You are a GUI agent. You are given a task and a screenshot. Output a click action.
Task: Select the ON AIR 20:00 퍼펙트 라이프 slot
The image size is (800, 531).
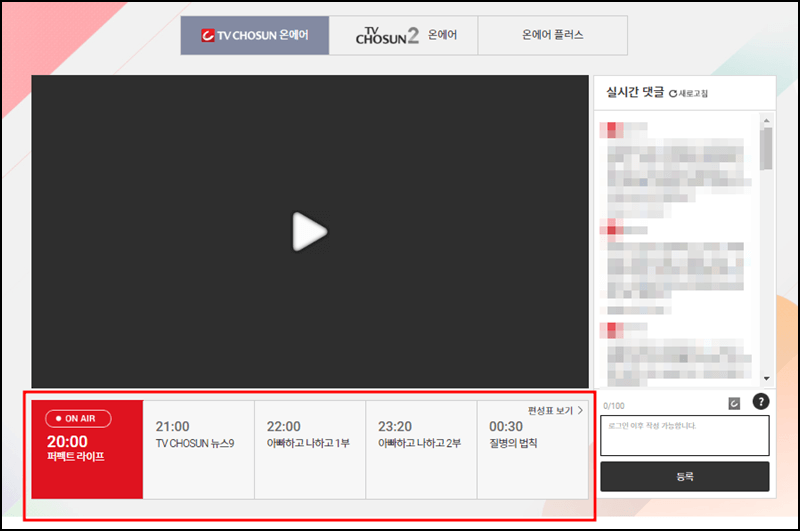coord(87,449)
